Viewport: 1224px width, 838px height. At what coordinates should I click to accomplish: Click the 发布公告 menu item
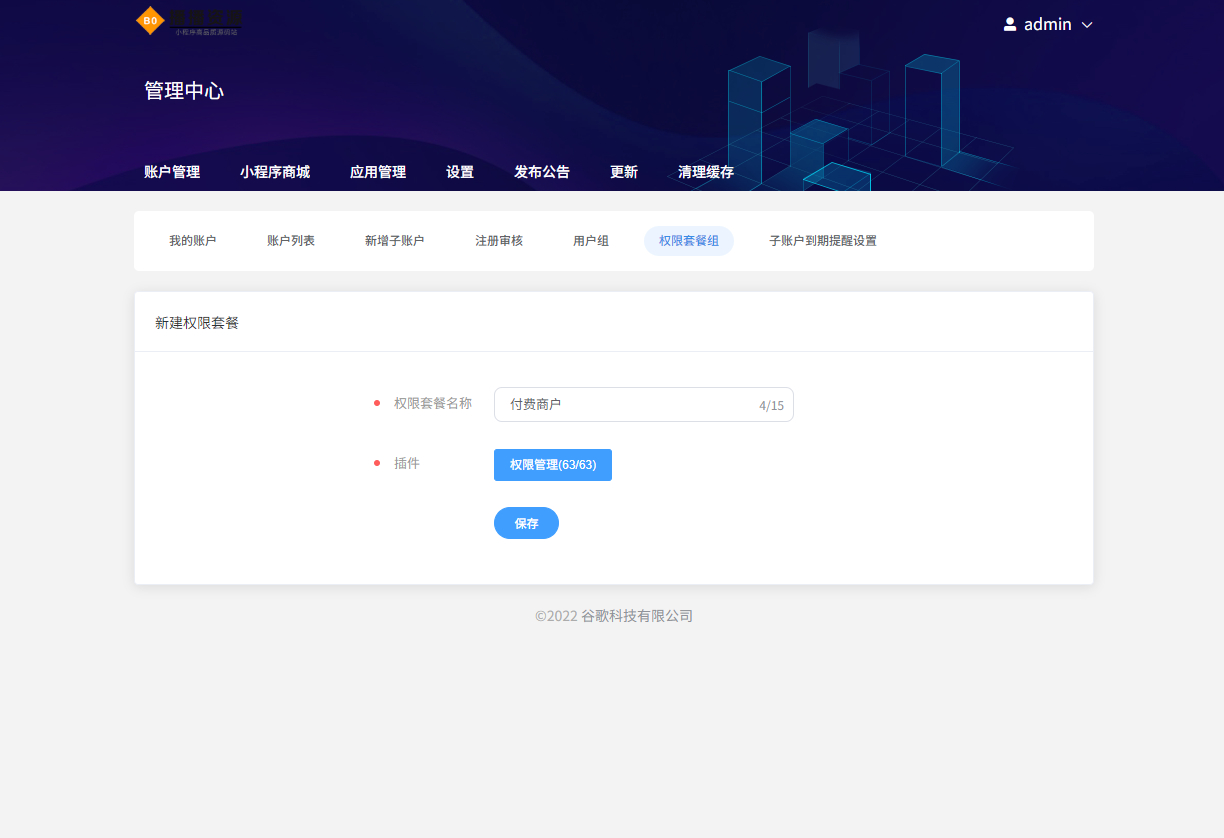coord(541,171)
